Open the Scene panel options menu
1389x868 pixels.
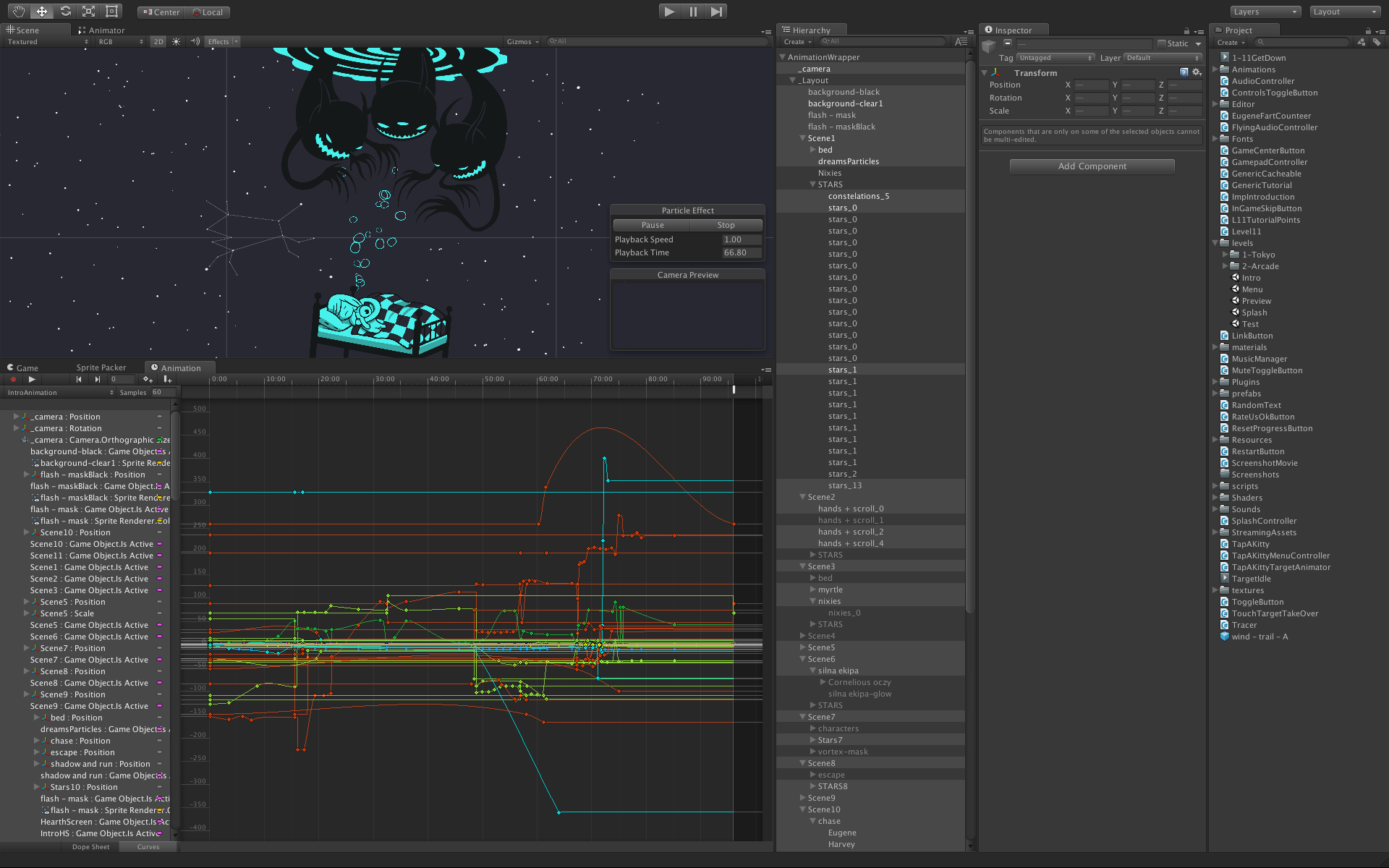pyautogui.click(x=766, y=31)
